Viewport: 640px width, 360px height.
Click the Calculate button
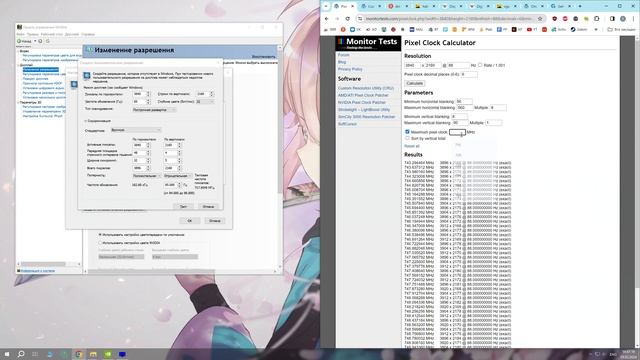[x=414, y=83]
